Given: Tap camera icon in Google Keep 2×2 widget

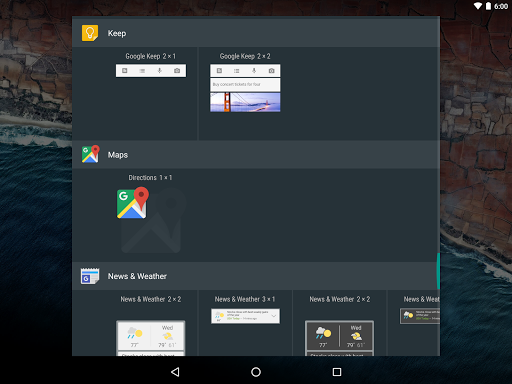Looking at the screenshot, I should pyautogui.click(x=272, y=71).
